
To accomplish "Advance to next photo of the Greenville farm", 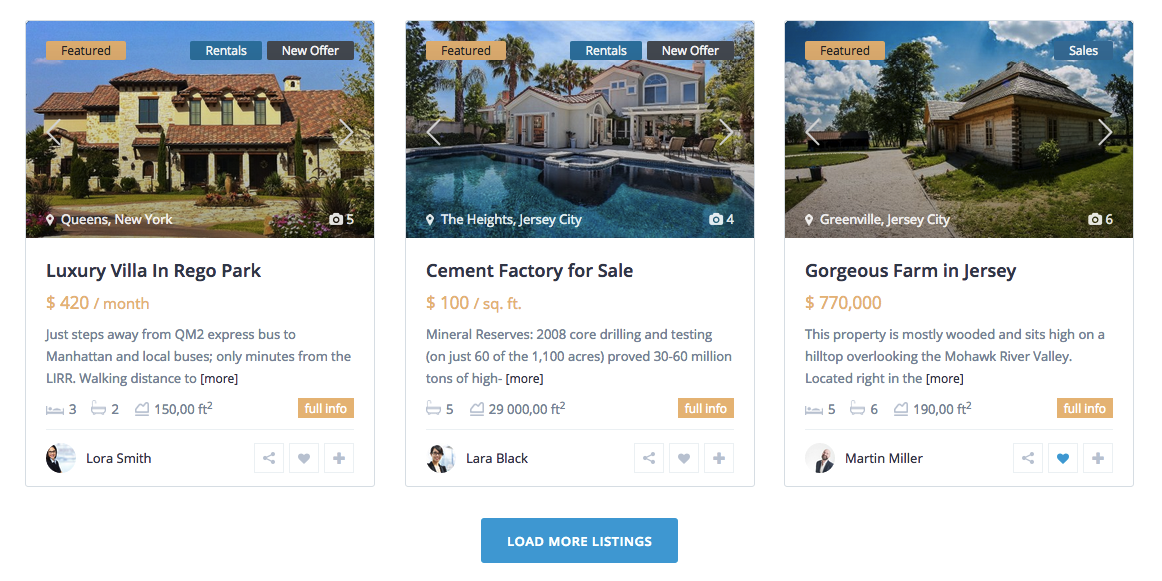I will click(x=1105, y=132).
